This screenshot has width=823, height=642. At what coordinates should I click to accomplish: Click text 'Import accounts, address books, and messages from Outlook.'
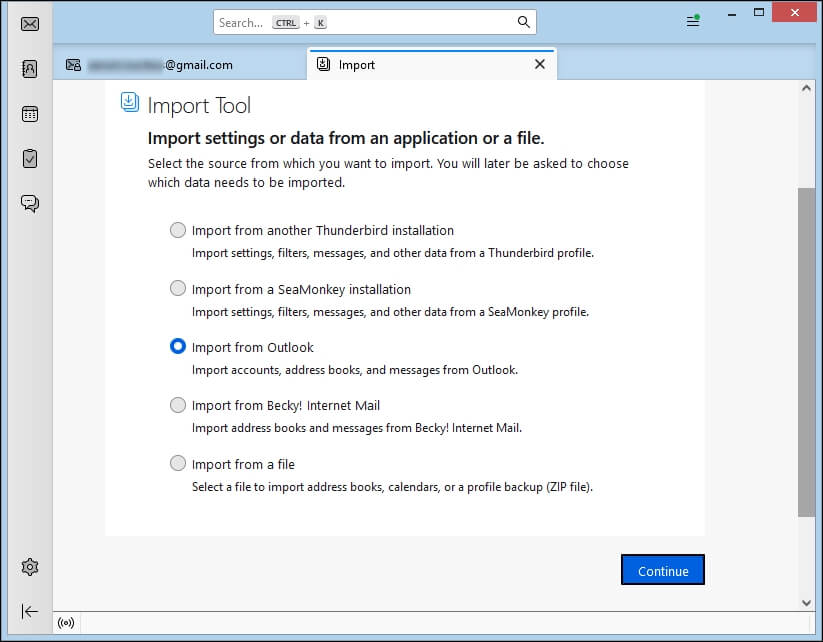tap(355, 370)
